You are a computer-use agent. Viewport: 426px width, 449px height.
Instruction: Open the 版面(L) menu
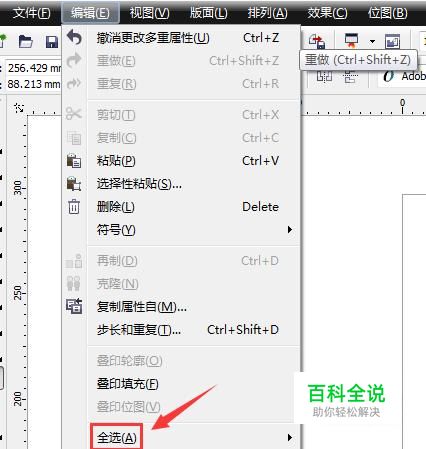click(209, 13)
